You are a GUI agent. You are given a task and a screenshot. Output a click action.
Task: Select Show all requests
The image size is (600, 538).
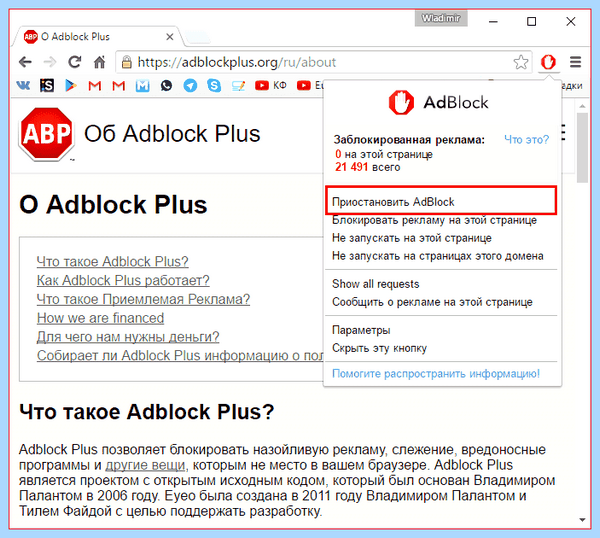click(x=376, y=284)
